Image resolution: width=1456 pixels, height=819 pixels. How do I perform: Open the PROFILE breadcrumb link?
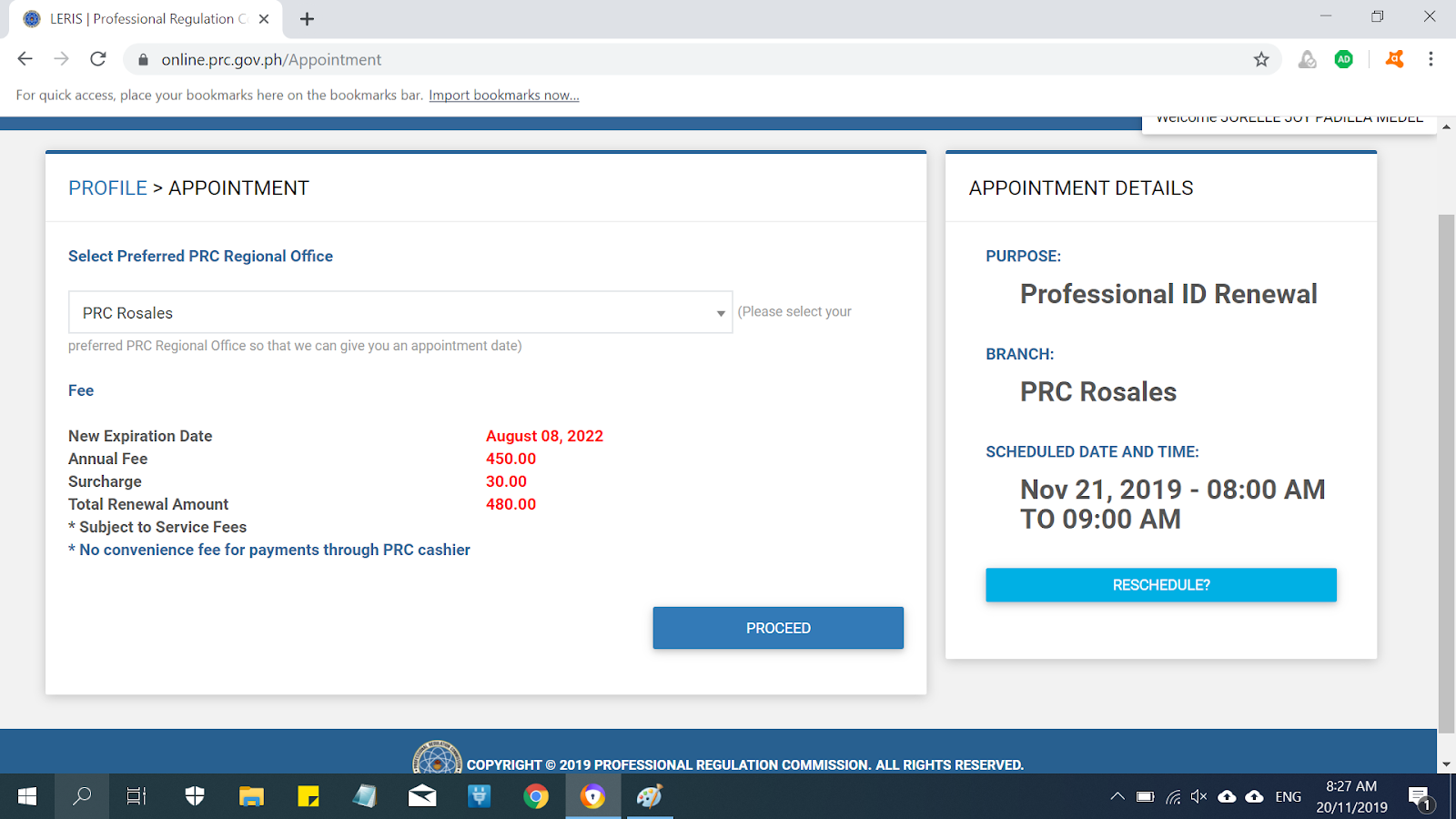107,188
